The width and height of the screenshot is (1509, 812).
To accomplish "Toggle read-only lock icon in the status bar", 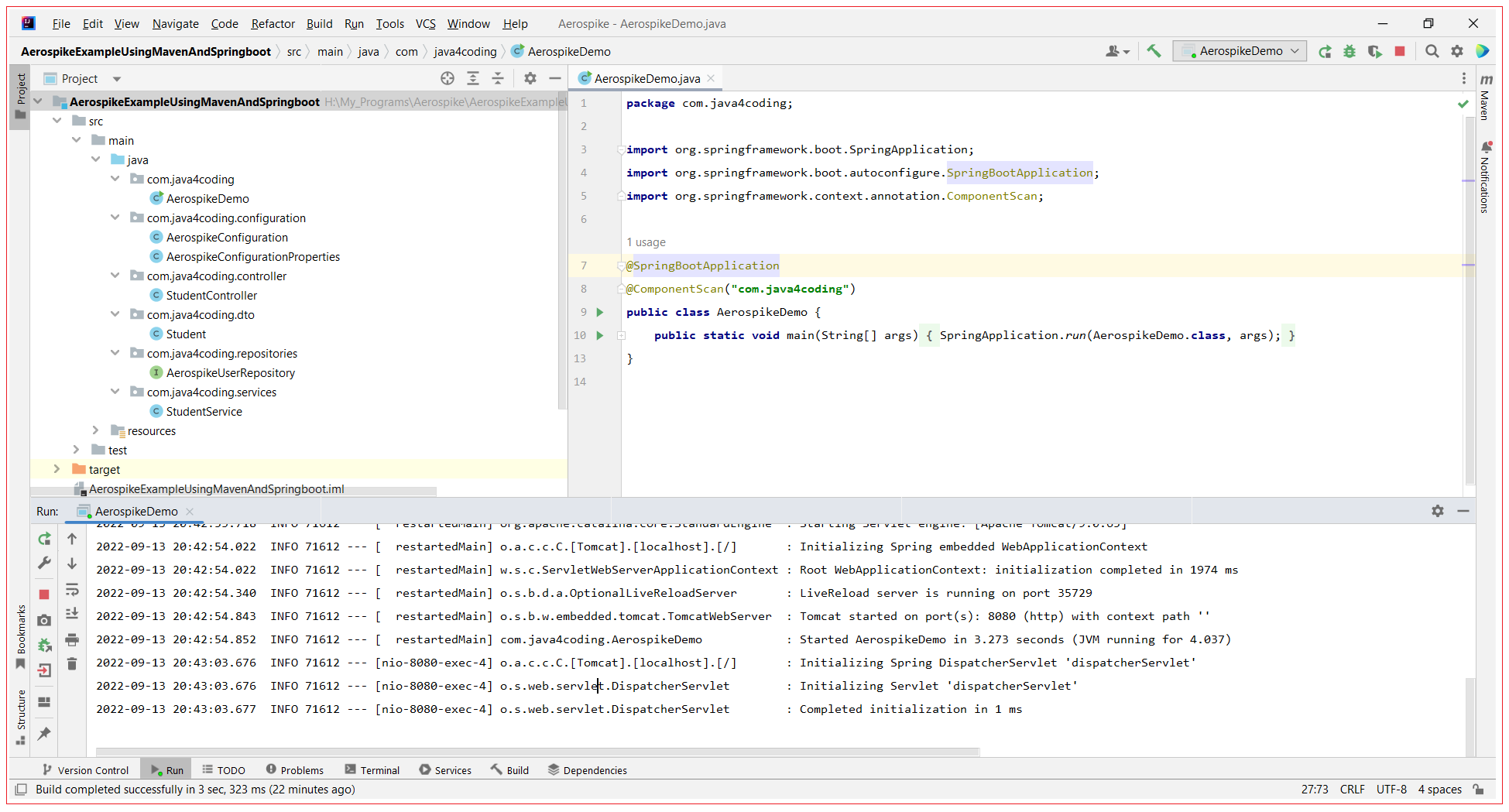I will click(1479, 790).
